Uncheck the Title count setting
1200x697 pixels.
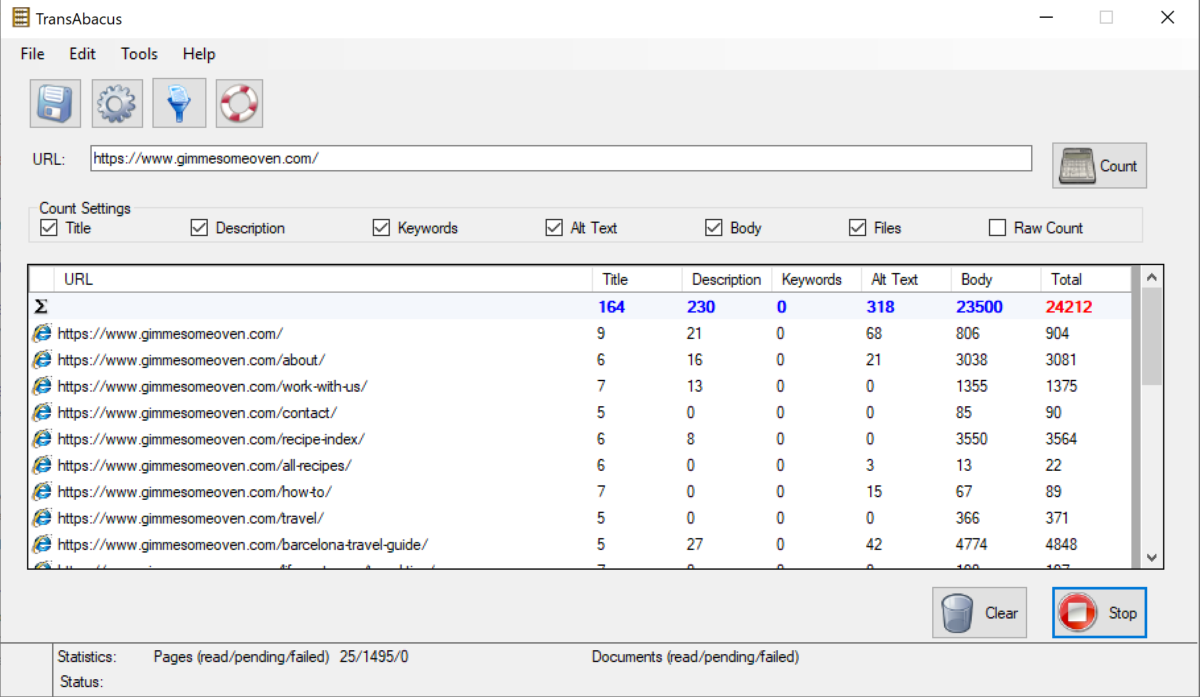(48, 228)
